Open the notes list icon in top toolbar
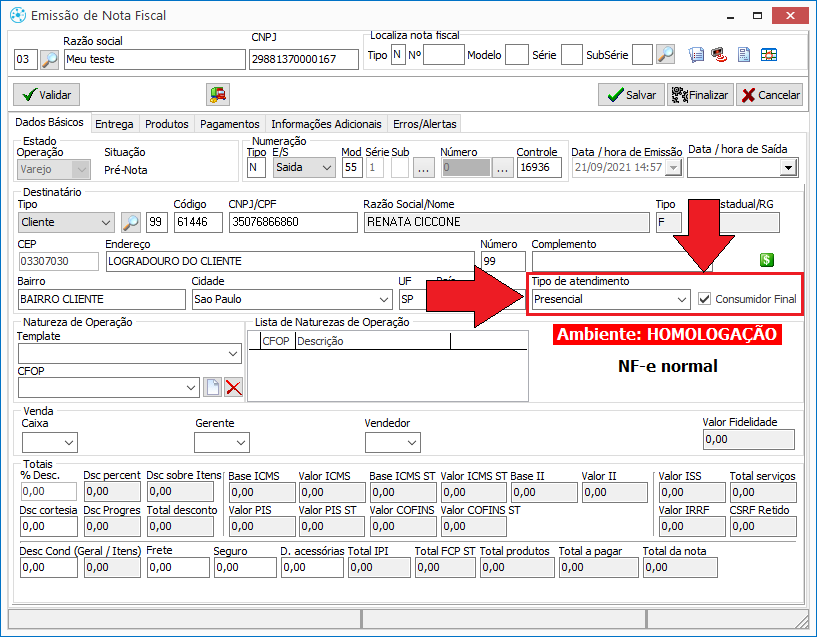This screenshot has width=817, height=637. 696,55
